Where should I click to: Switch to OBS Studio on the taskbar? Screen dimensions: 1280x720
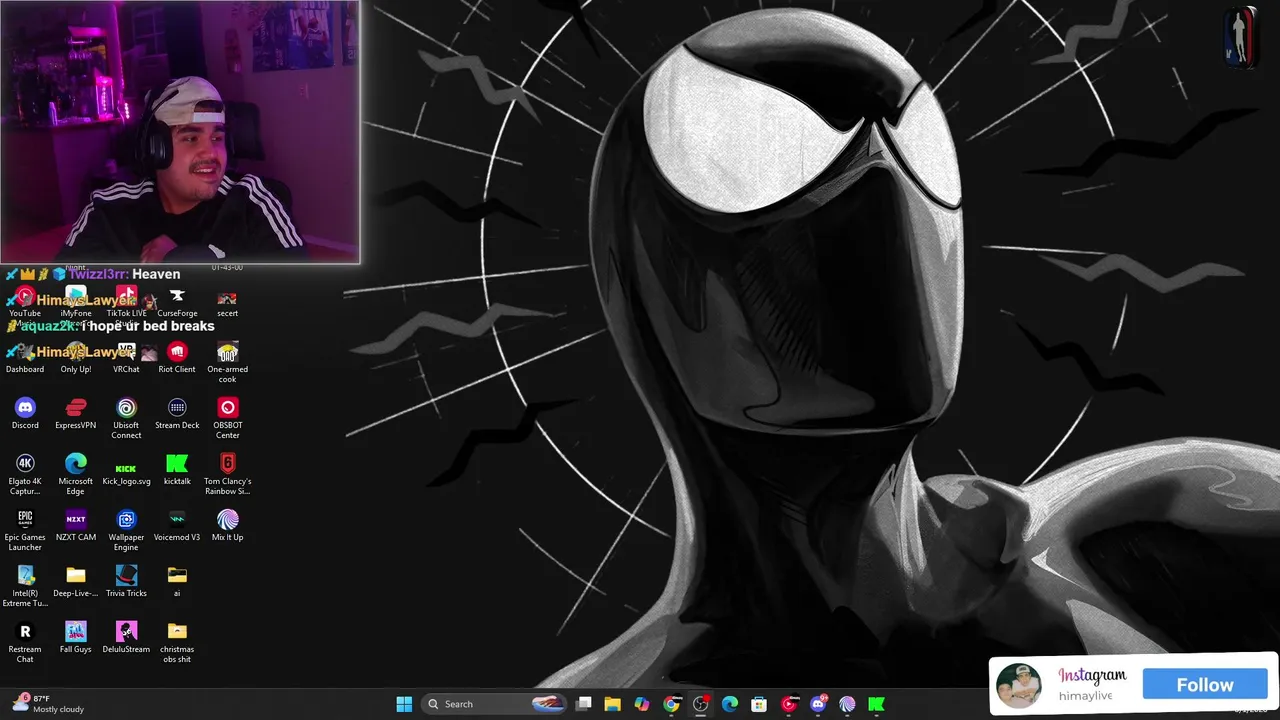coord(701,704)
